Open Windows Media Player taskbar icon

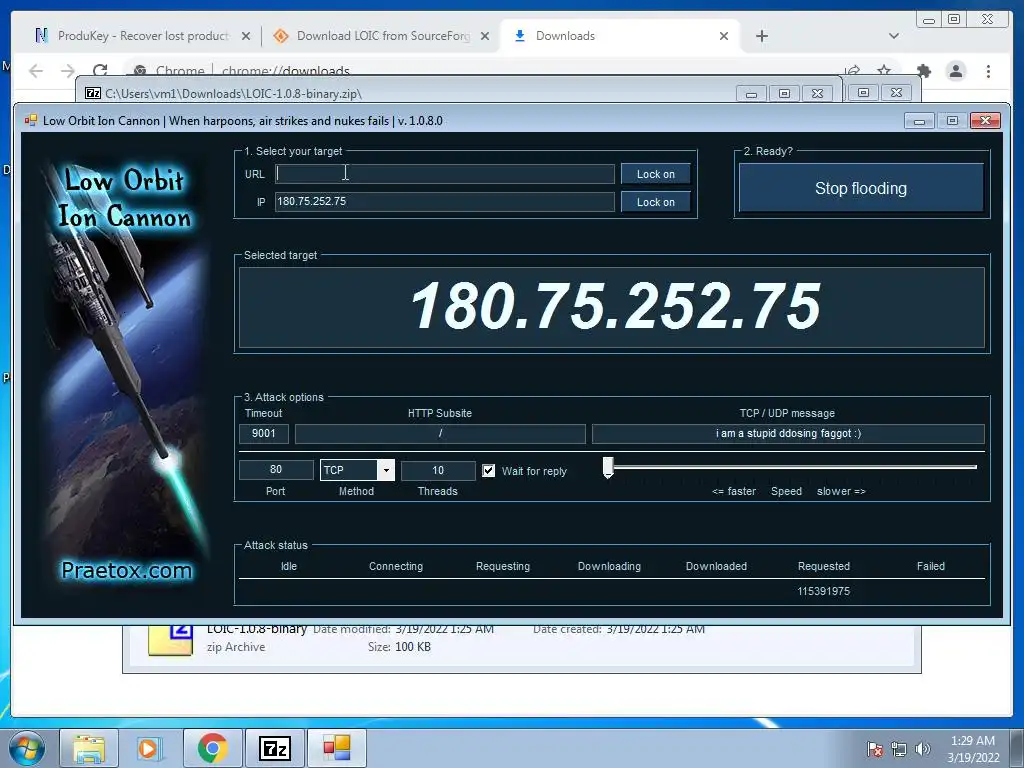[148, 748]
